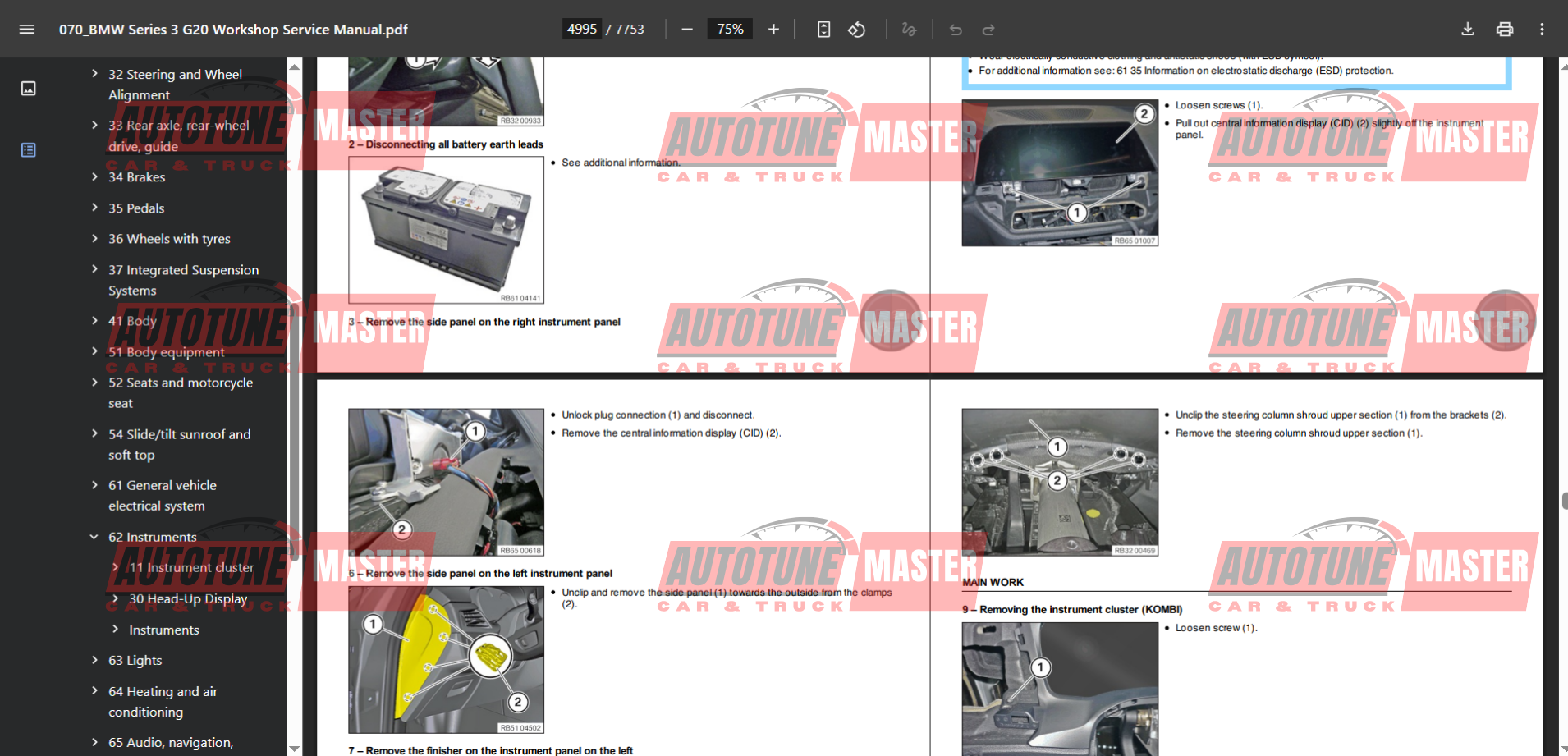The height and width of the screenshot is (756, 1568).
Task: Click the fit to page icon
Action: tap(823, 30)
